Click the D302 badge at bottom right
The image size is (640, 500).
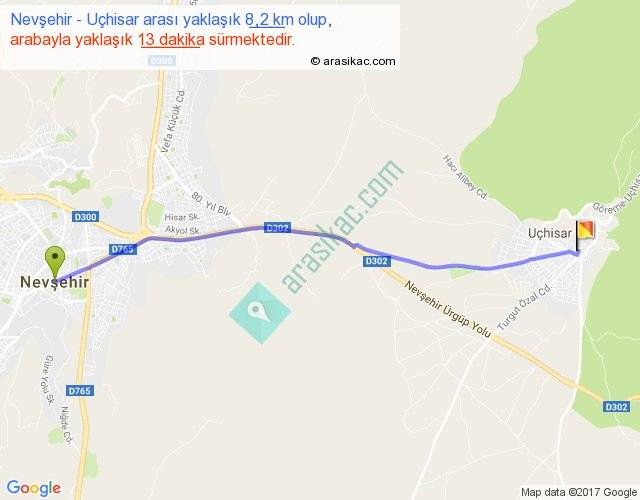(x=616, y=407)
